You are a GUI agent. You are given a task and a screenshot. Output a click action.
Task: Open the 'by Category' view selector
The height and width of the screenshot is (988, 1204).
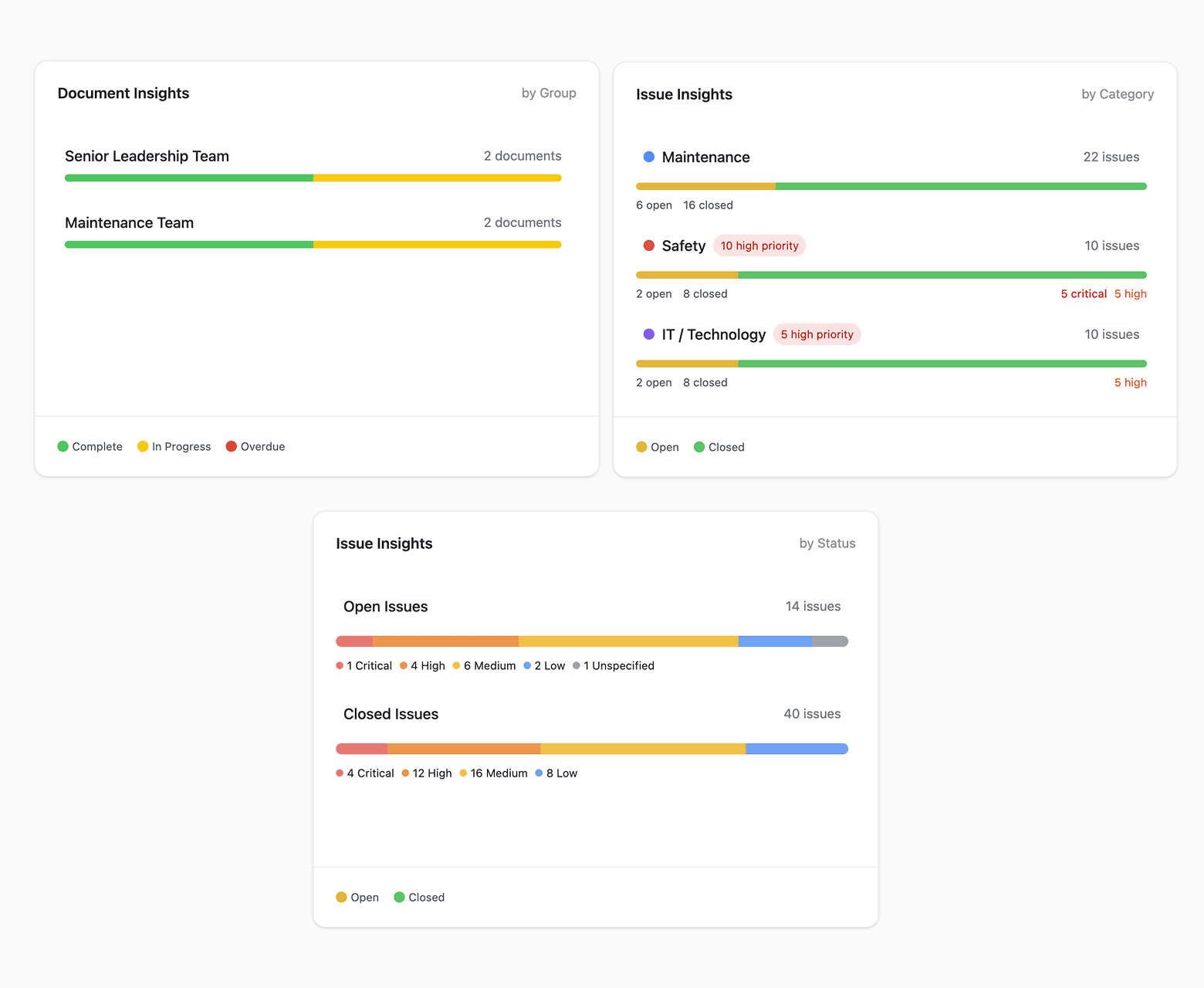click(x=1118, y=93)
